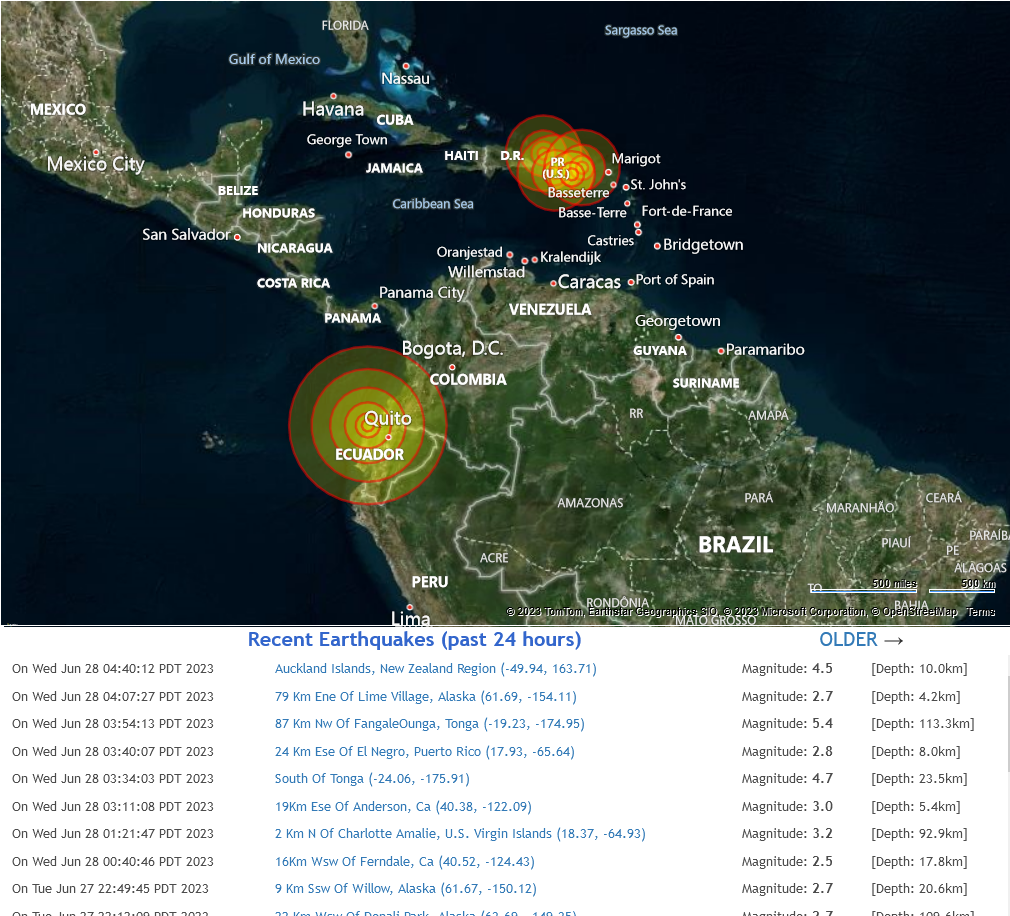Viewport: 1010px width, 916px height.
Task: Open the OLDER earthquakes link
Action: [861, 640]
